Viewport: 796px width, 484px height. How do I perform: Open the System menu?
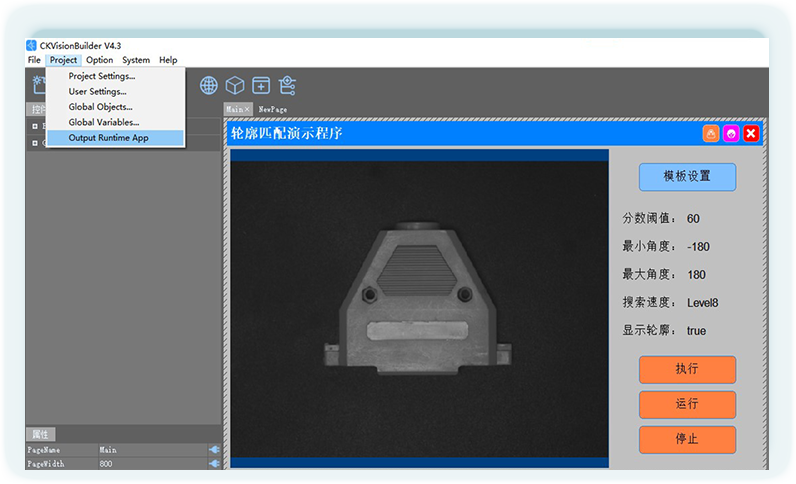(136, 60)
